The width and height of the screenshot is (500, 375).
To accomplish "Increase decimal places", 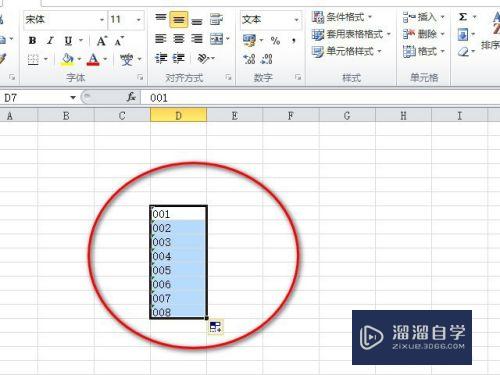I will 249,59.
